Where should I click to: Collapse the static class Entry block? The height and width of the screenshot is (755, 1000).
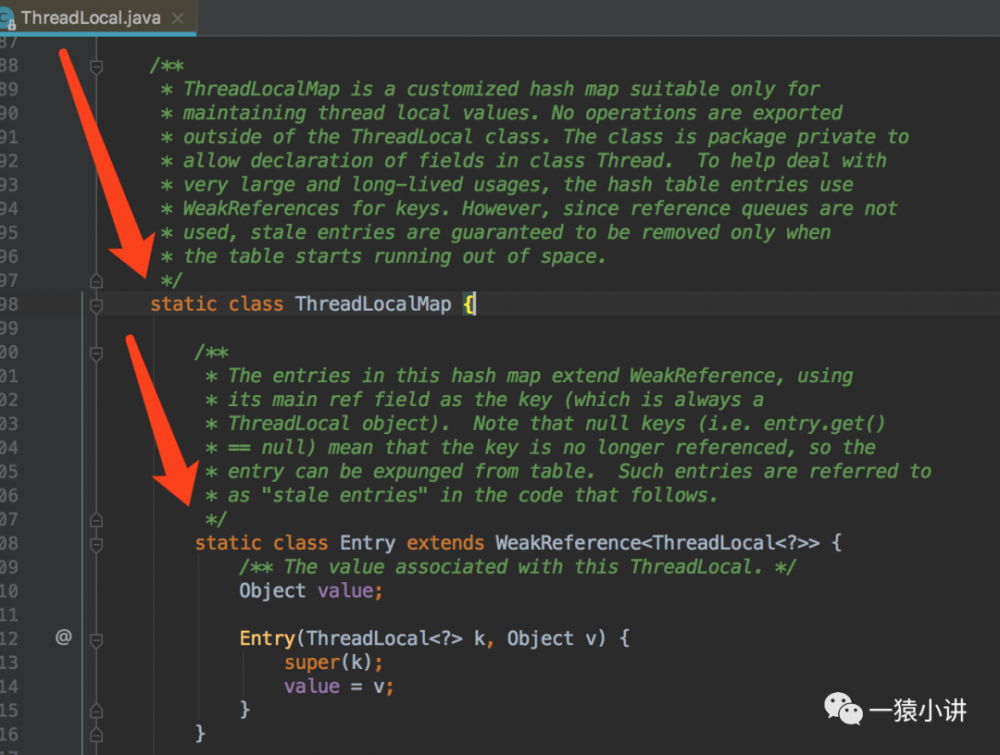tap(96, 544)
